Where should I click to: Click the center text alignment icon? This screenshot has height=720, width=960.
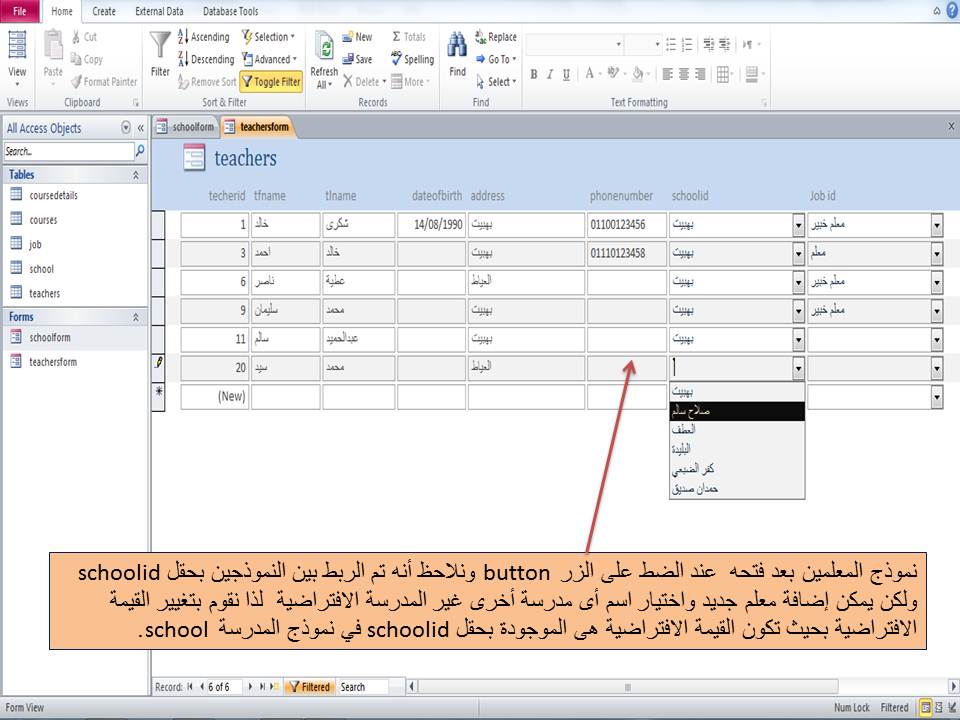[x=684, y=75]
